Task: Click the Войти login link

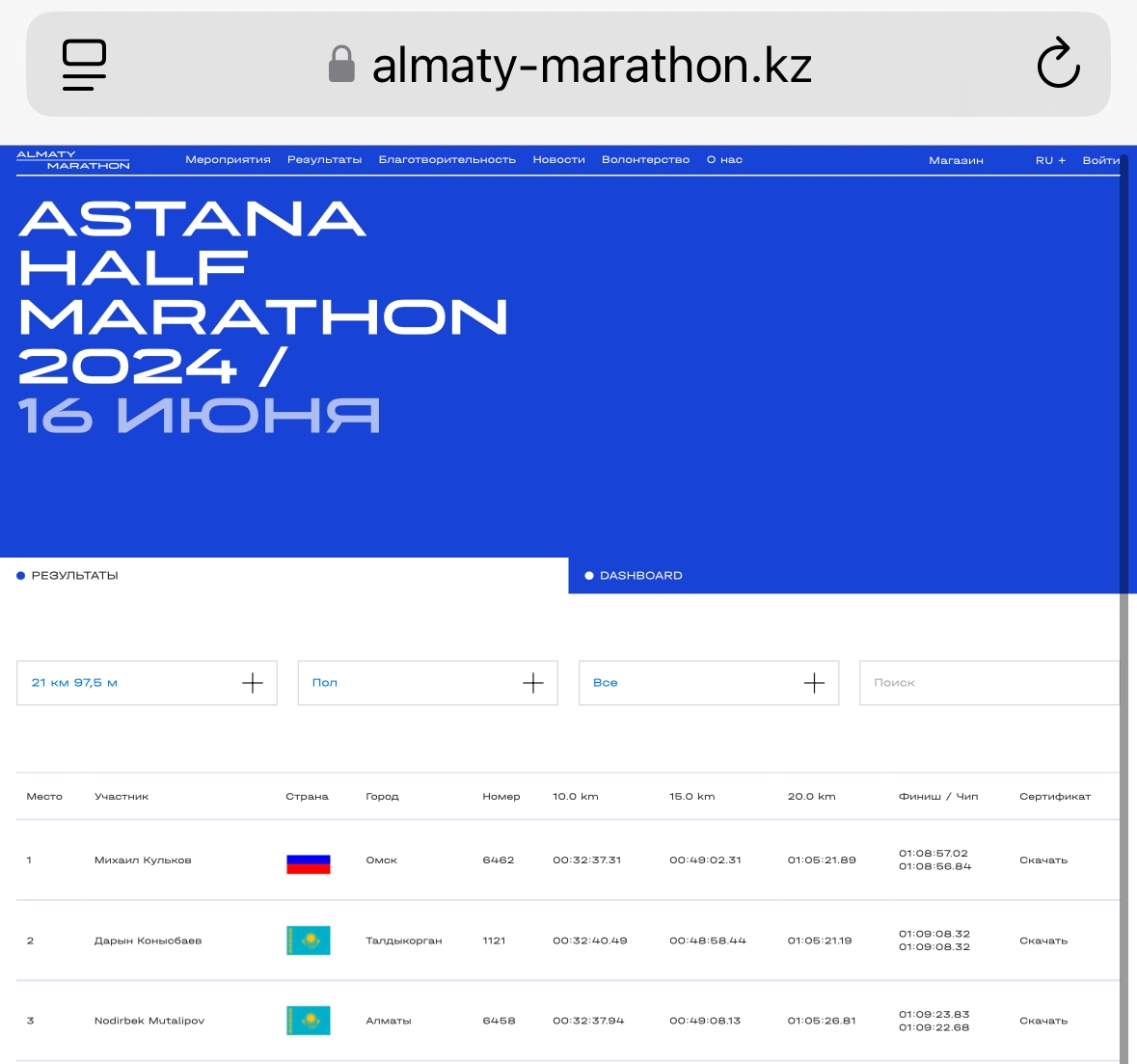Action: click(1100, 160)
